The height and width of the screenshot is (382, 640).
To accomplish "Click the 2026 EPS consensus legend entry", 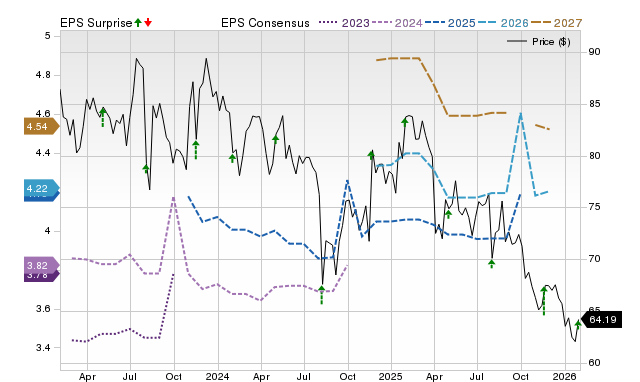I will (x=503, y=23).
